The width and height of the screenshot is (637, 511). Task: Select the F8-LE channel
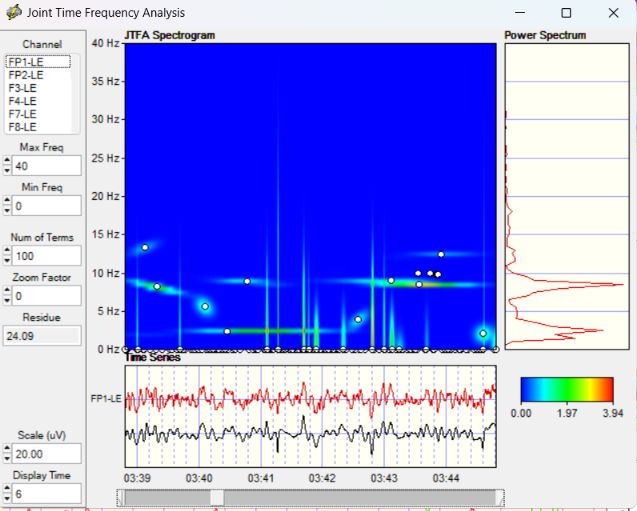(38, 127)
